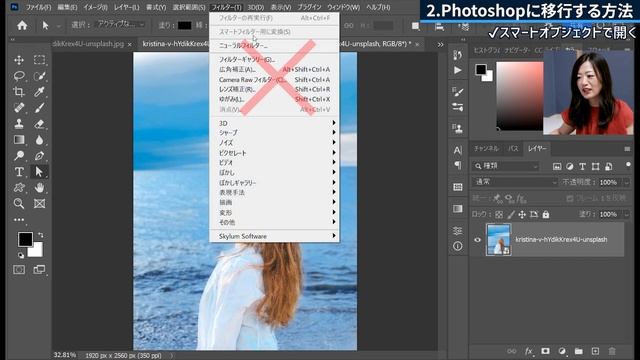The height and width of the screenshot is (360, 640).
Task: Switch to the チャンネル tab
Action: [x=486, y=149]
